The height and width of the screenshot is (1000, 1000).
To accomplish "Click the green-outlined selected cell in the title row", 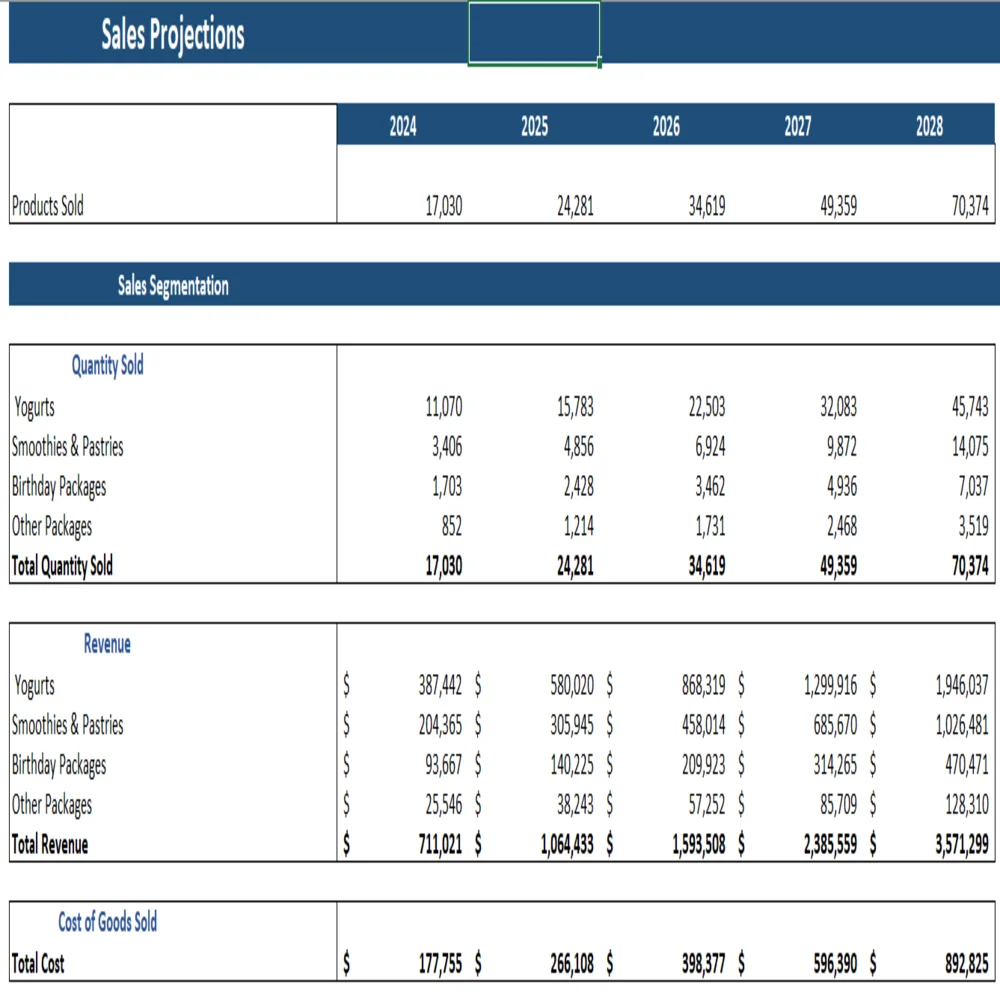I will tap(534, 33).
